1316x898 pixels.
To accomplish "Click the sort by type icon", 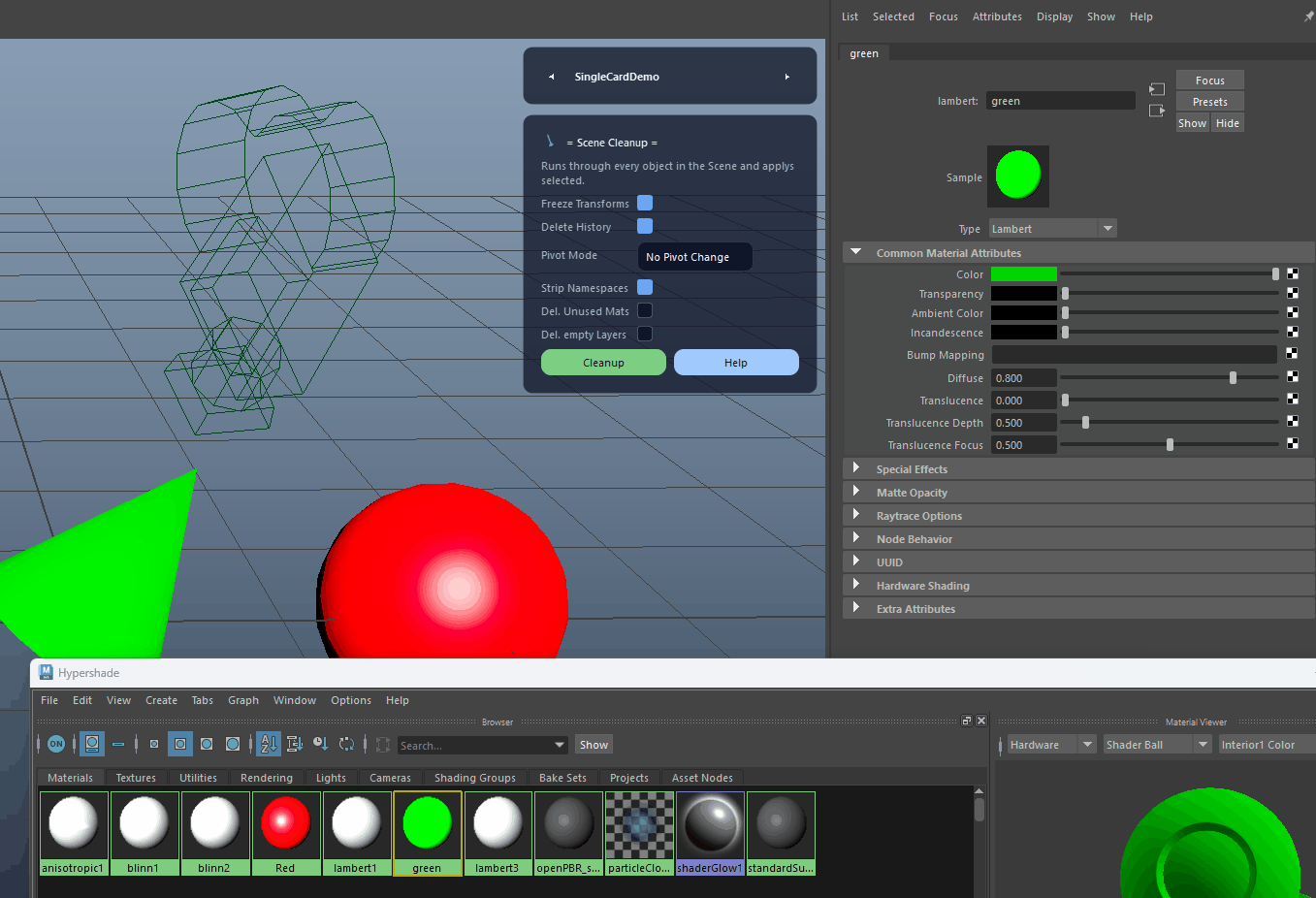I will 295,745.
